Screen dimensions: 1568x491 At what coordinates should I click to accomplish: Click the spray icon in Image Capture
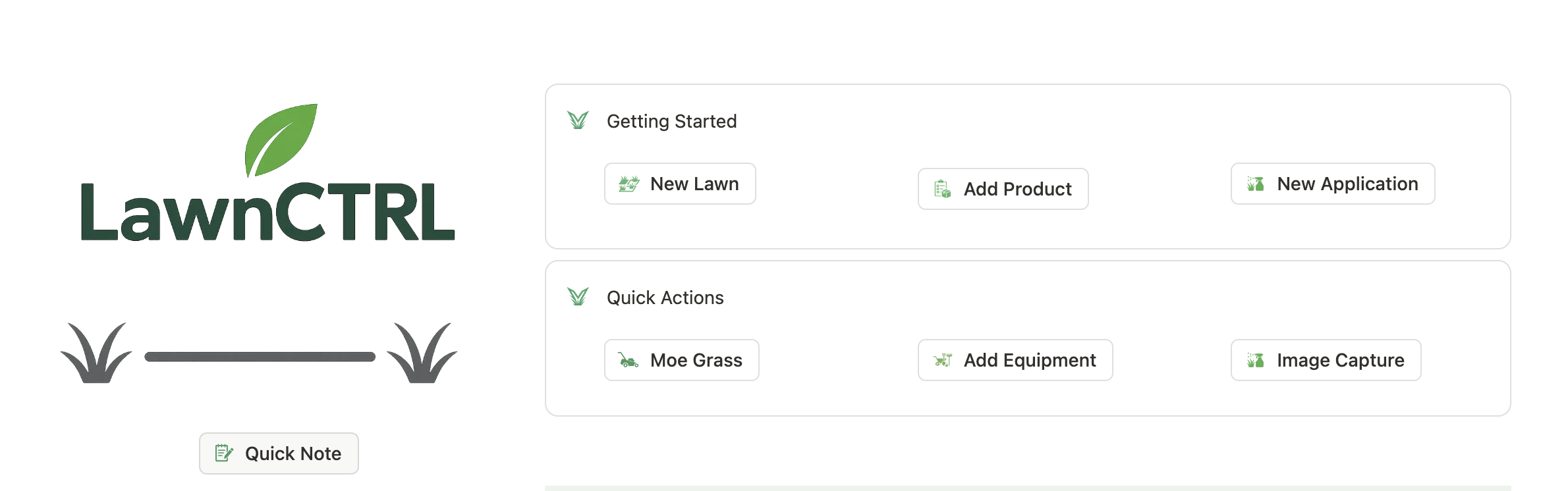coord(1255,360)
